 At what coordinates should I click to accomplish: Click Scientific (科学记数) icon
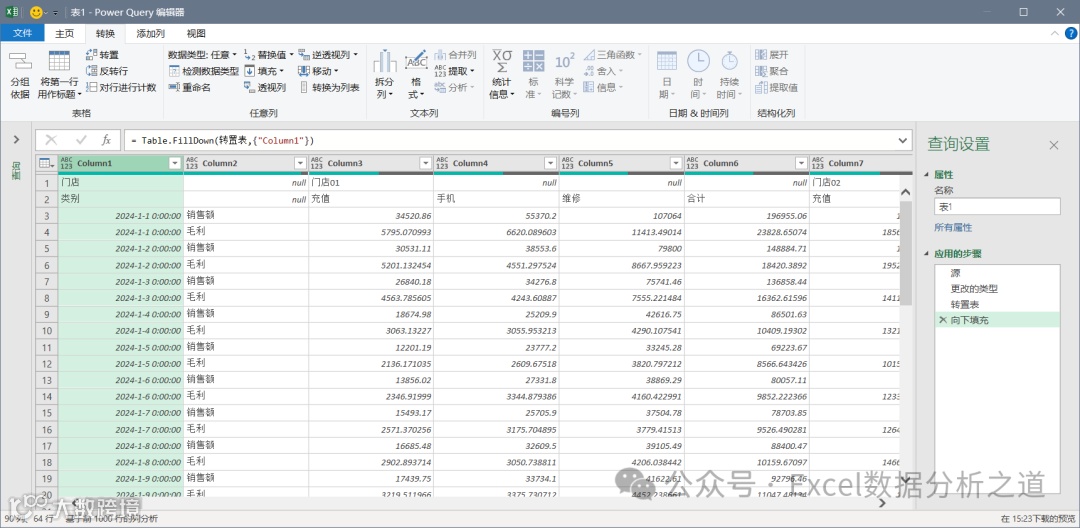(x=564, y=62)
